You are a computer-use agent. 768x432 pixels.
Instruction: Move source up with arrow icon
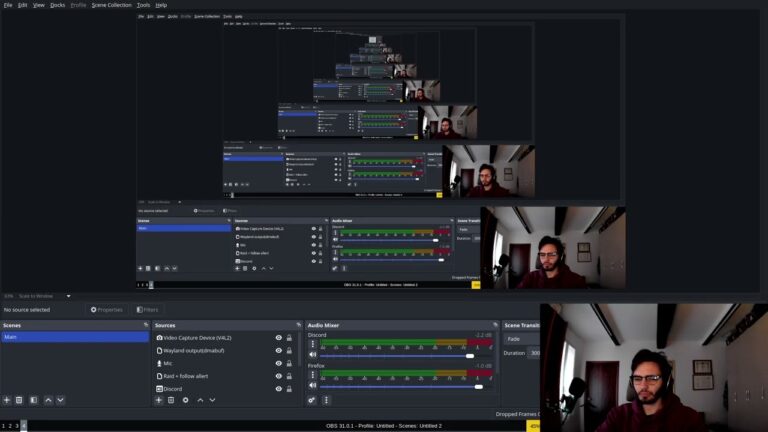[x=200, y=400]
